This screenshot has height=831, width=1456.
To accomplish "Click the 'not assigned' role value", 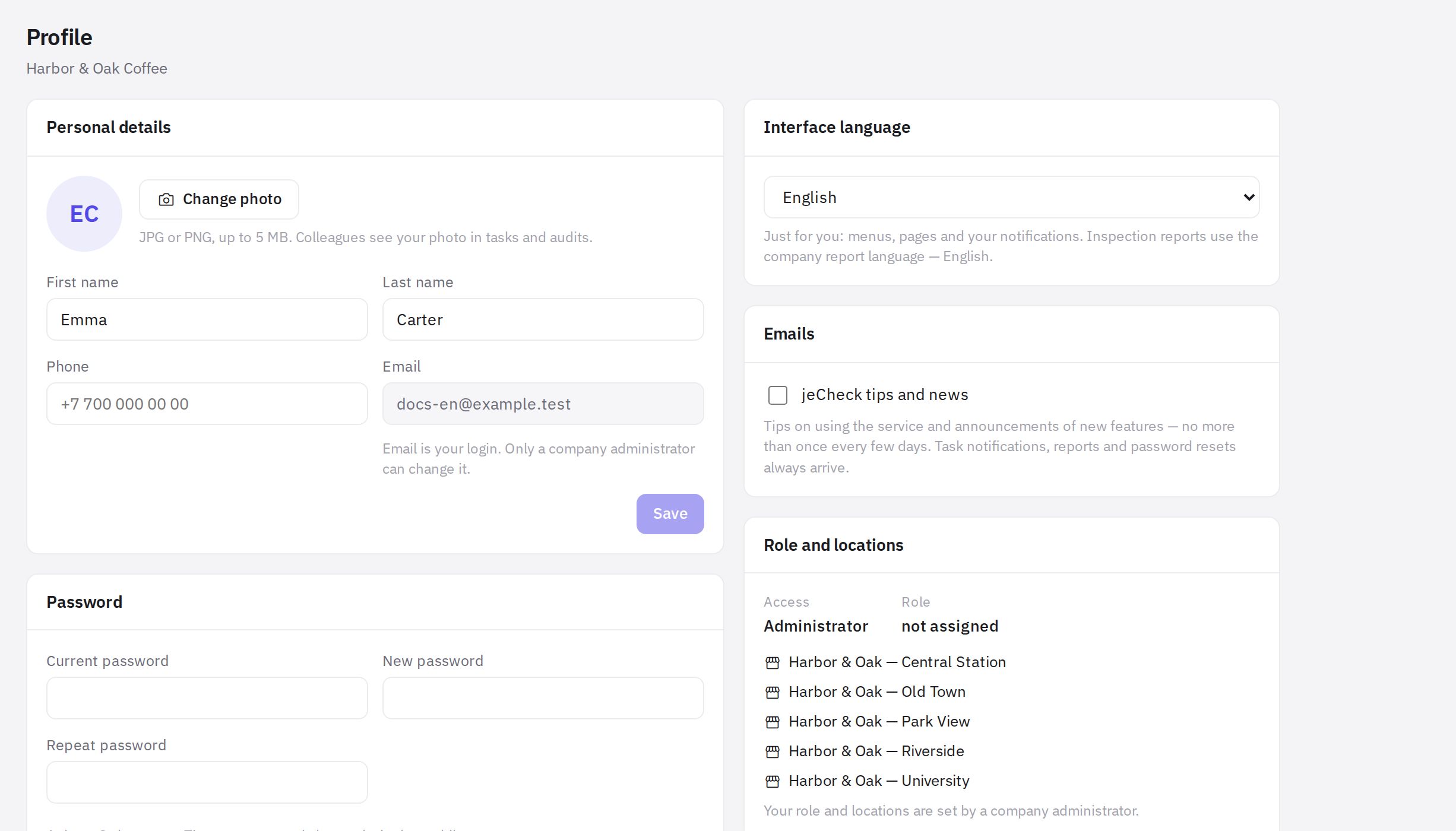I will coord(949,626).
